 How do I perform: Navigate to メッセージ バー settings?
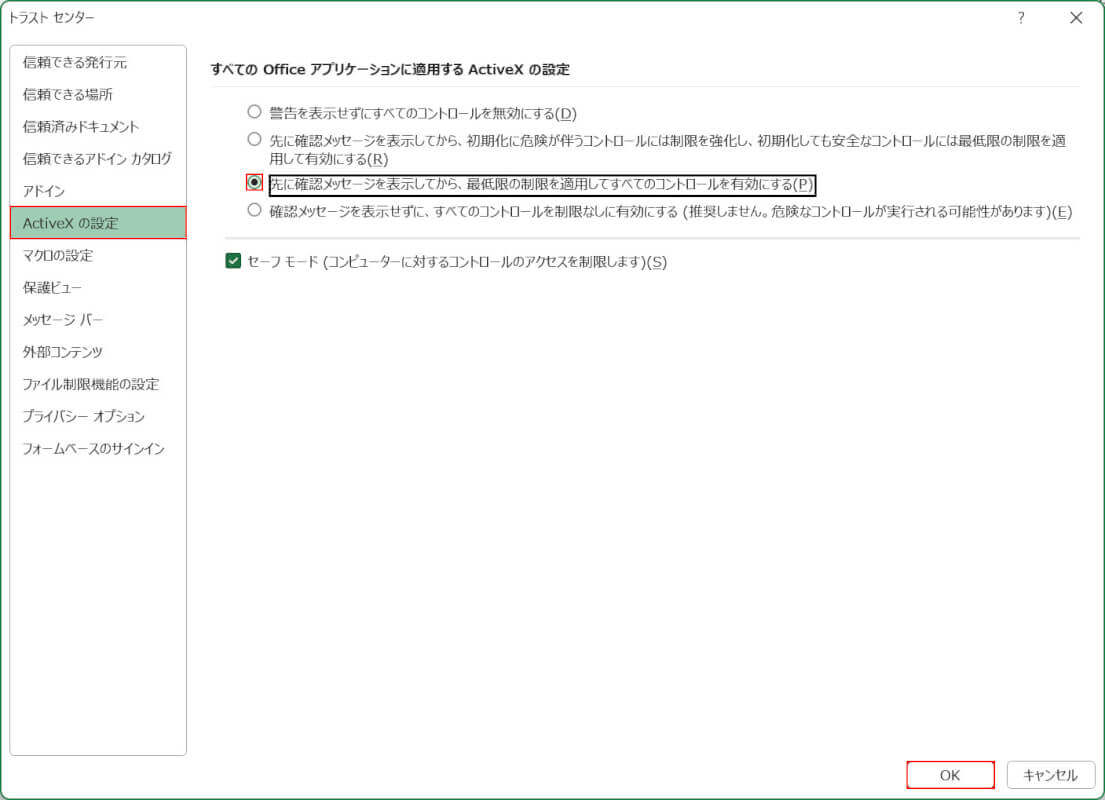pyautogui.click(x=63, y=320)
